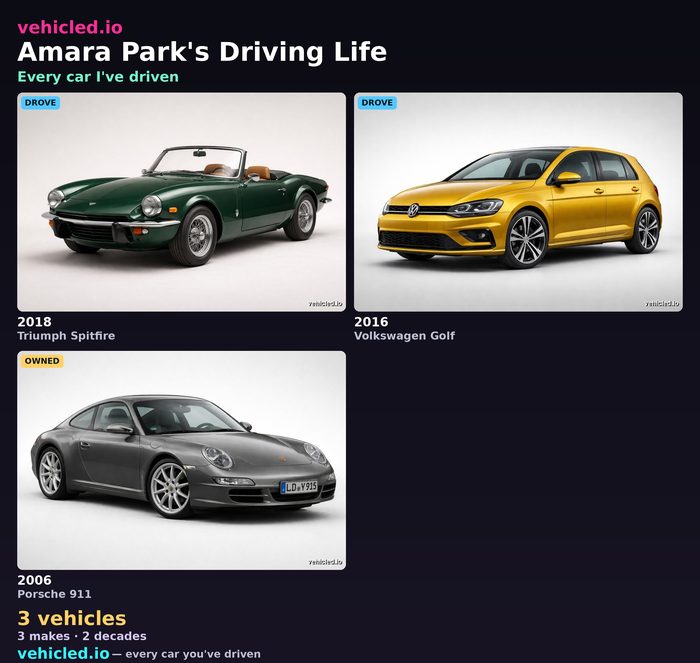Select the Every car I've driven subtitle
Screen dimensions: 700x663
click(98, 77)
